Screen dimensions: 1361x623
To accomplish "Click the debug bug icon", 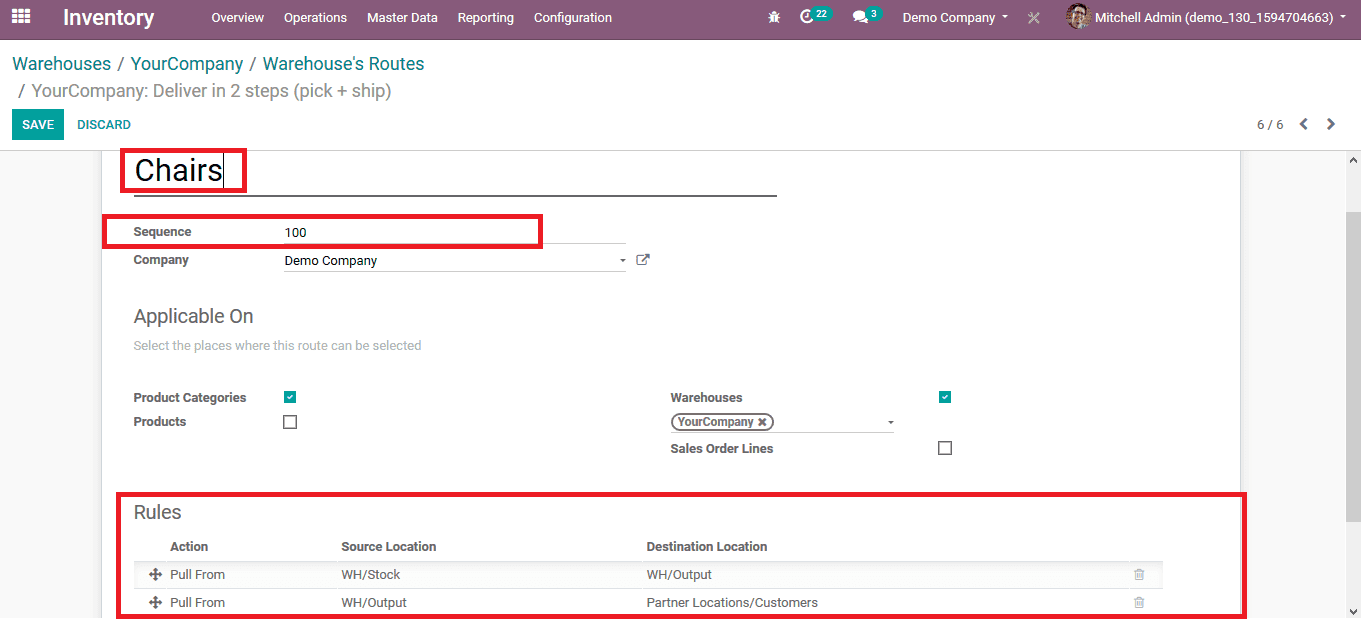I will click(774, 18).
